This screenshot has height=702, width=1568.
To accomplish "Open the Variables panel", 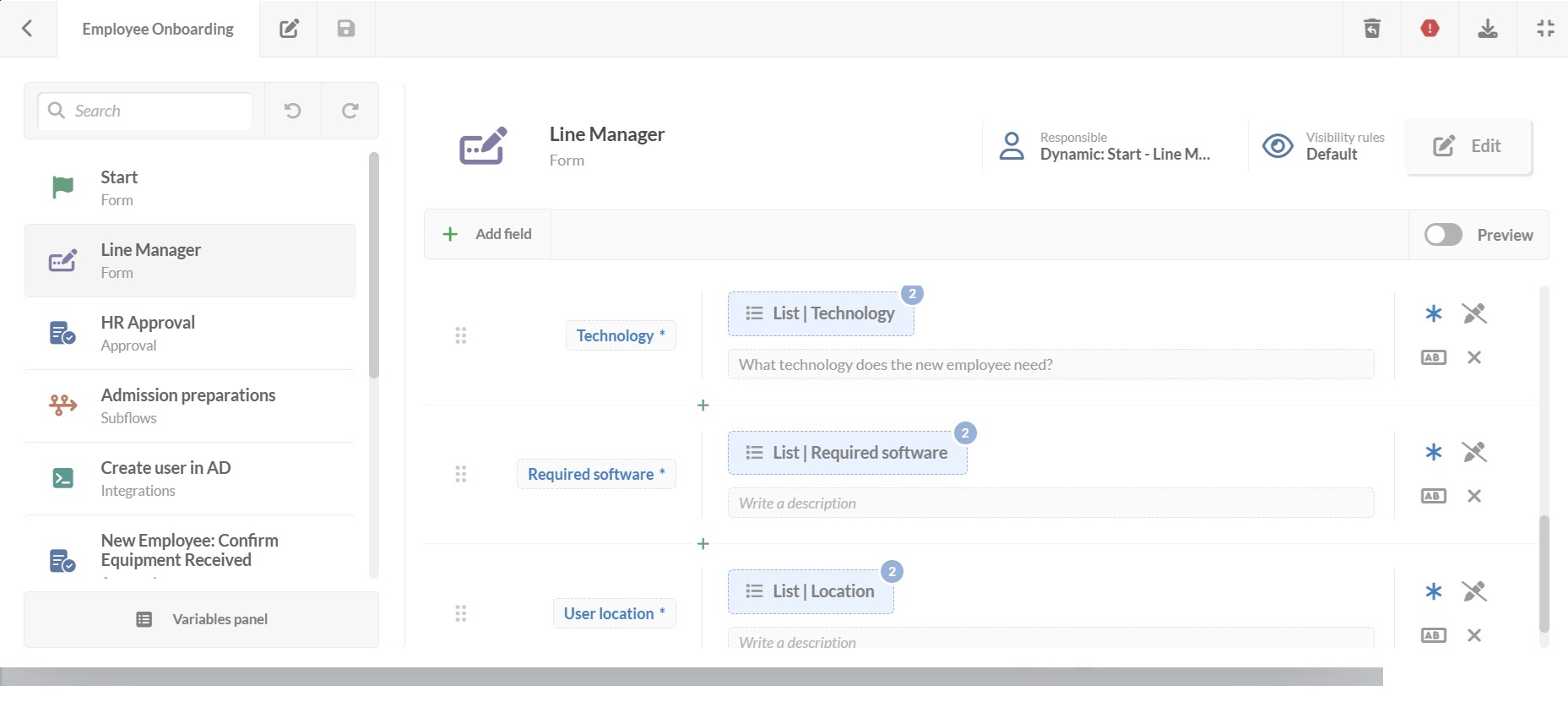I will (201, 619).
